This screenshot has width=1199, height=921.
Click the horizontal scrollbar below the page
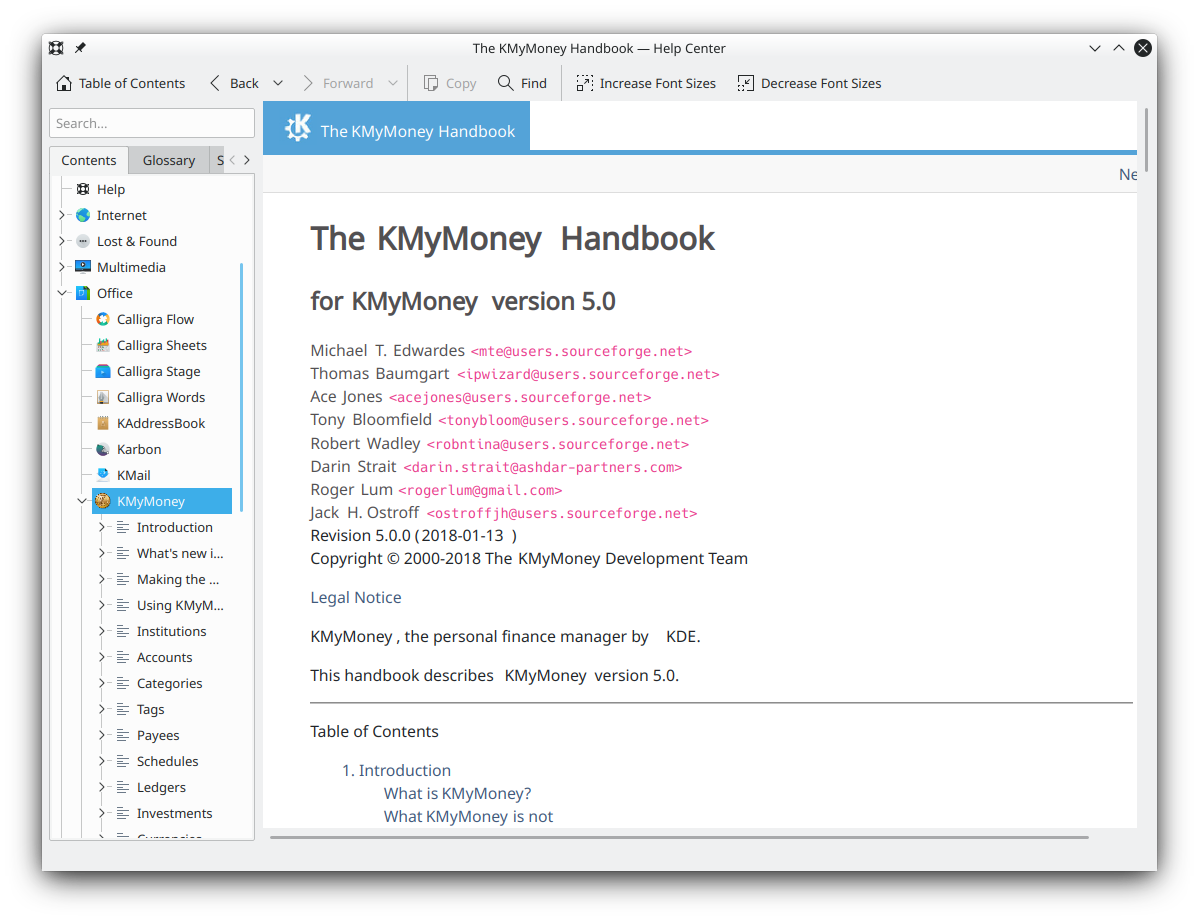click(680, 837)
